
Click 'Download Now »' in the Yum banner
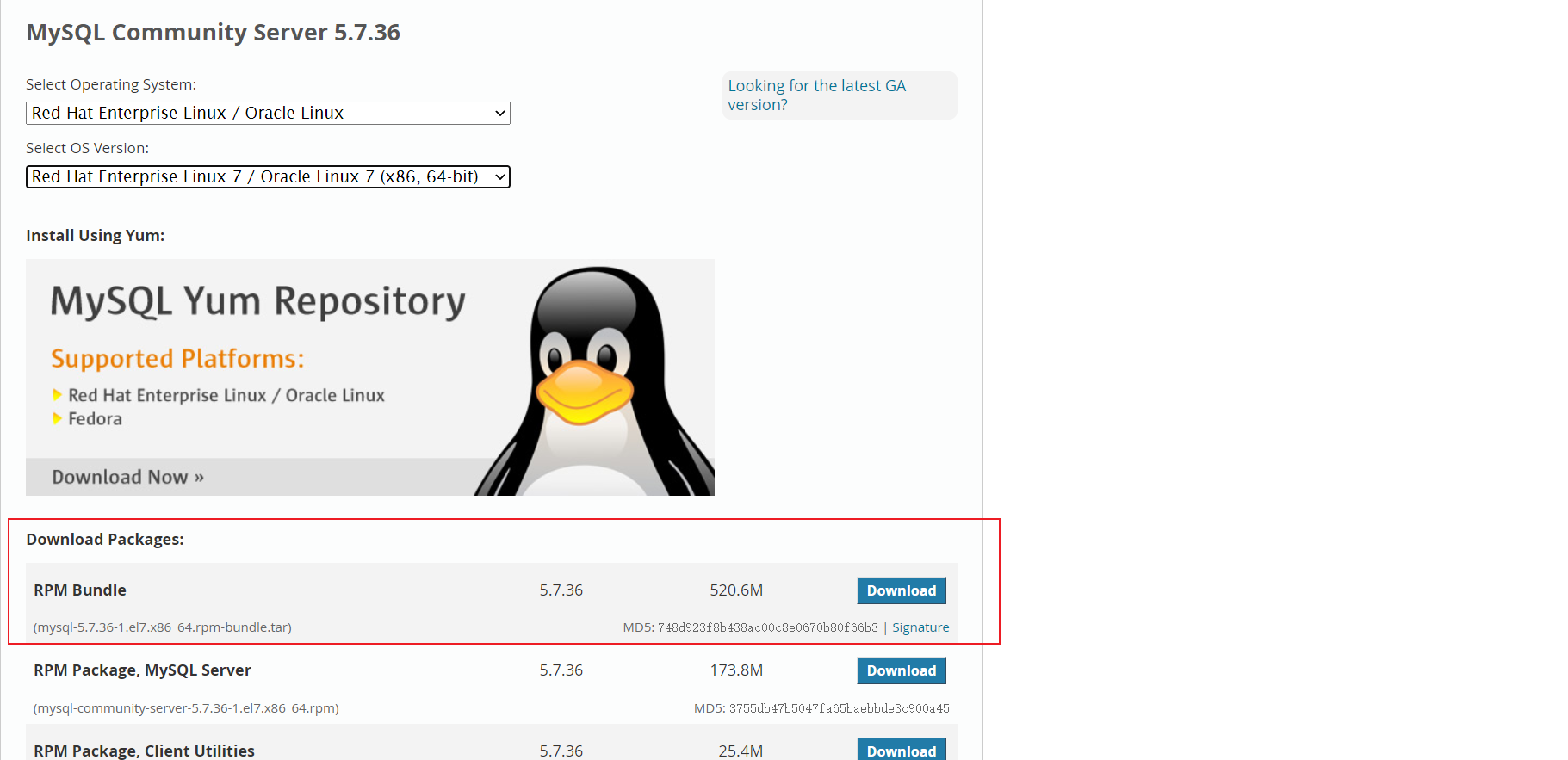click(127, 477)
